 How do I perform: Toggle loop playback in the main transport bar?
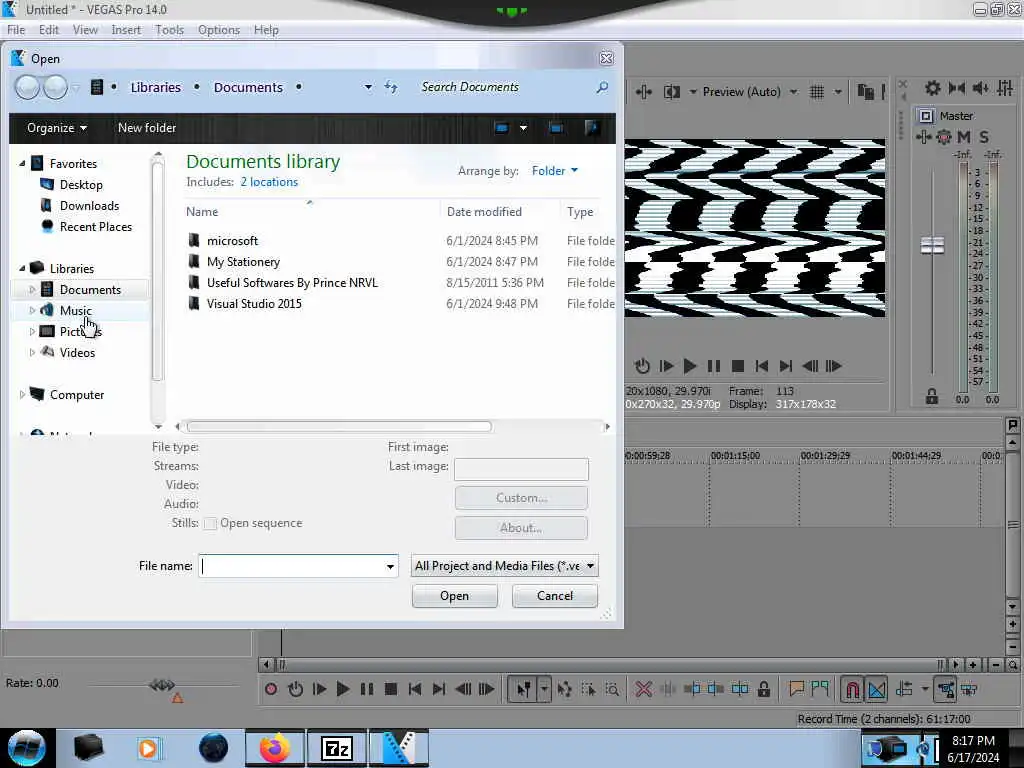pos(295,689)
